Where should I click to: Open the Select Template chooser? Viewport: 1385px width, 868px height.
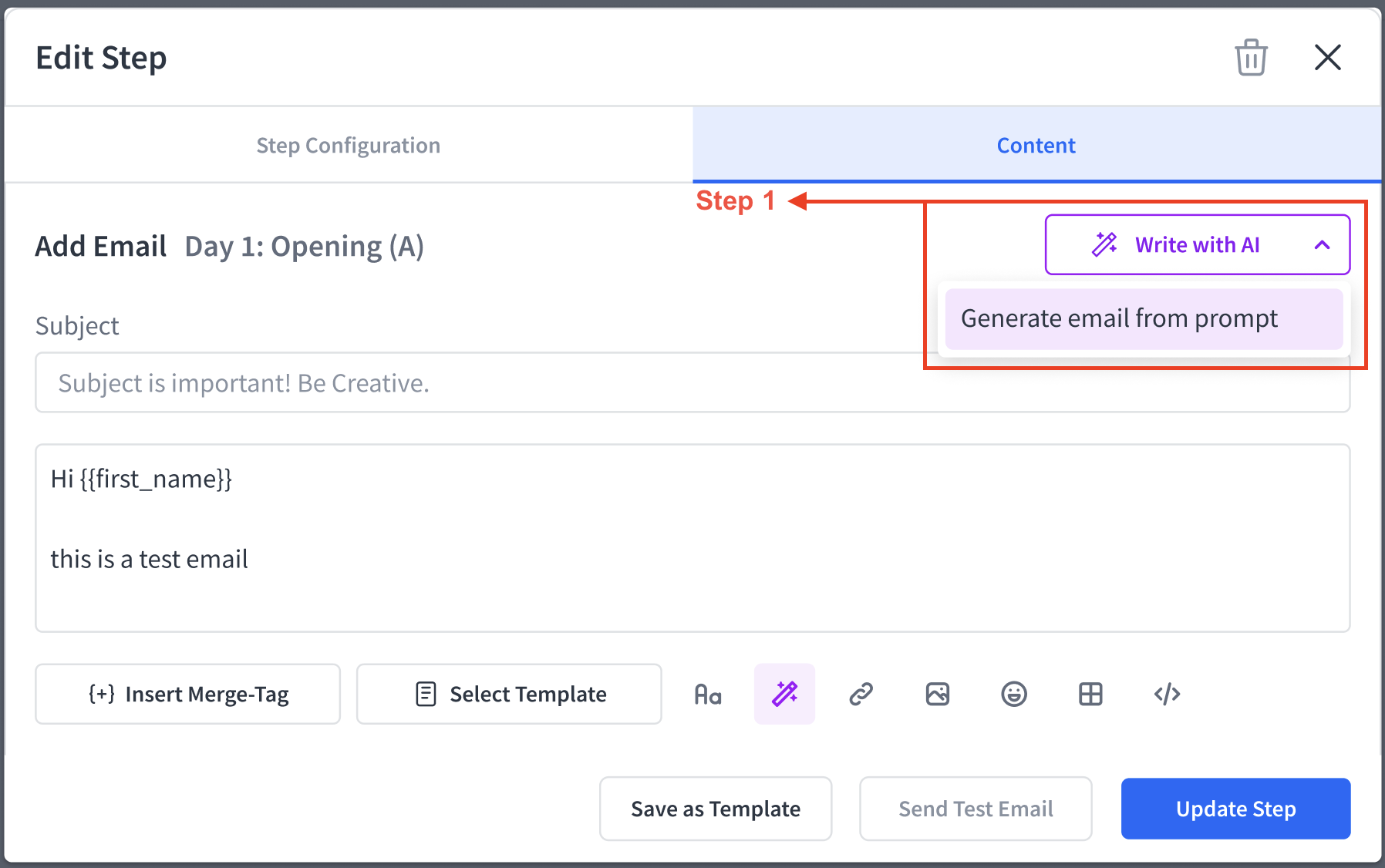pyautogui.click(x=509, y=695)
